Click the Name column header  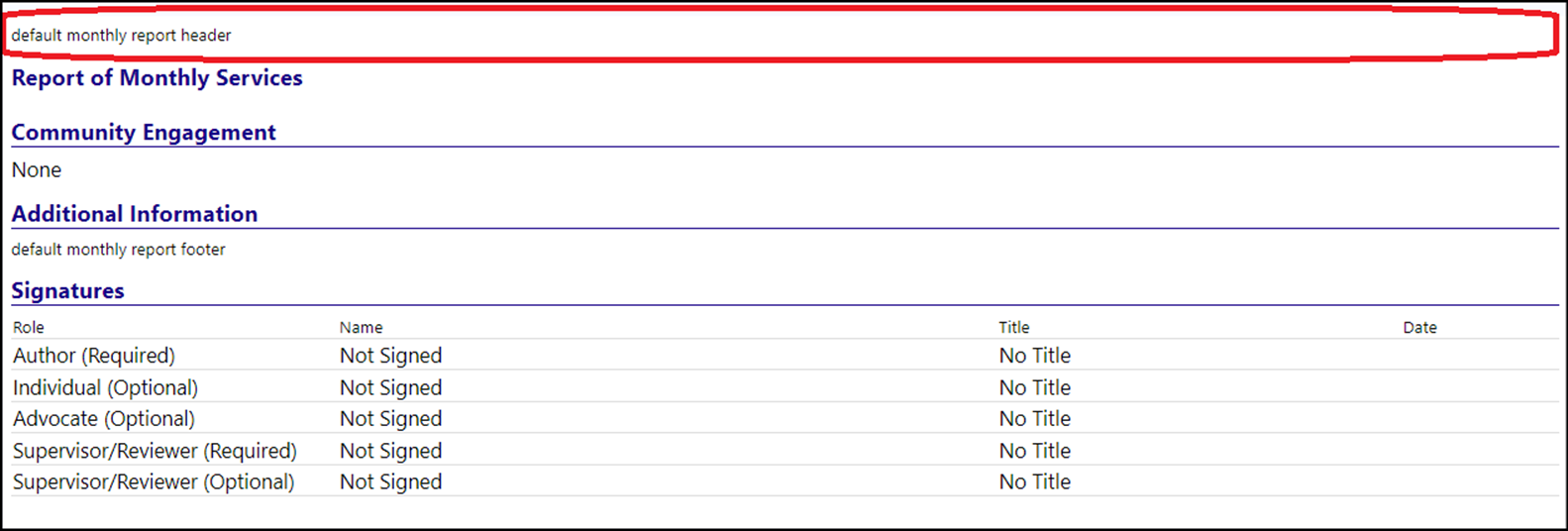click(361, 328)
